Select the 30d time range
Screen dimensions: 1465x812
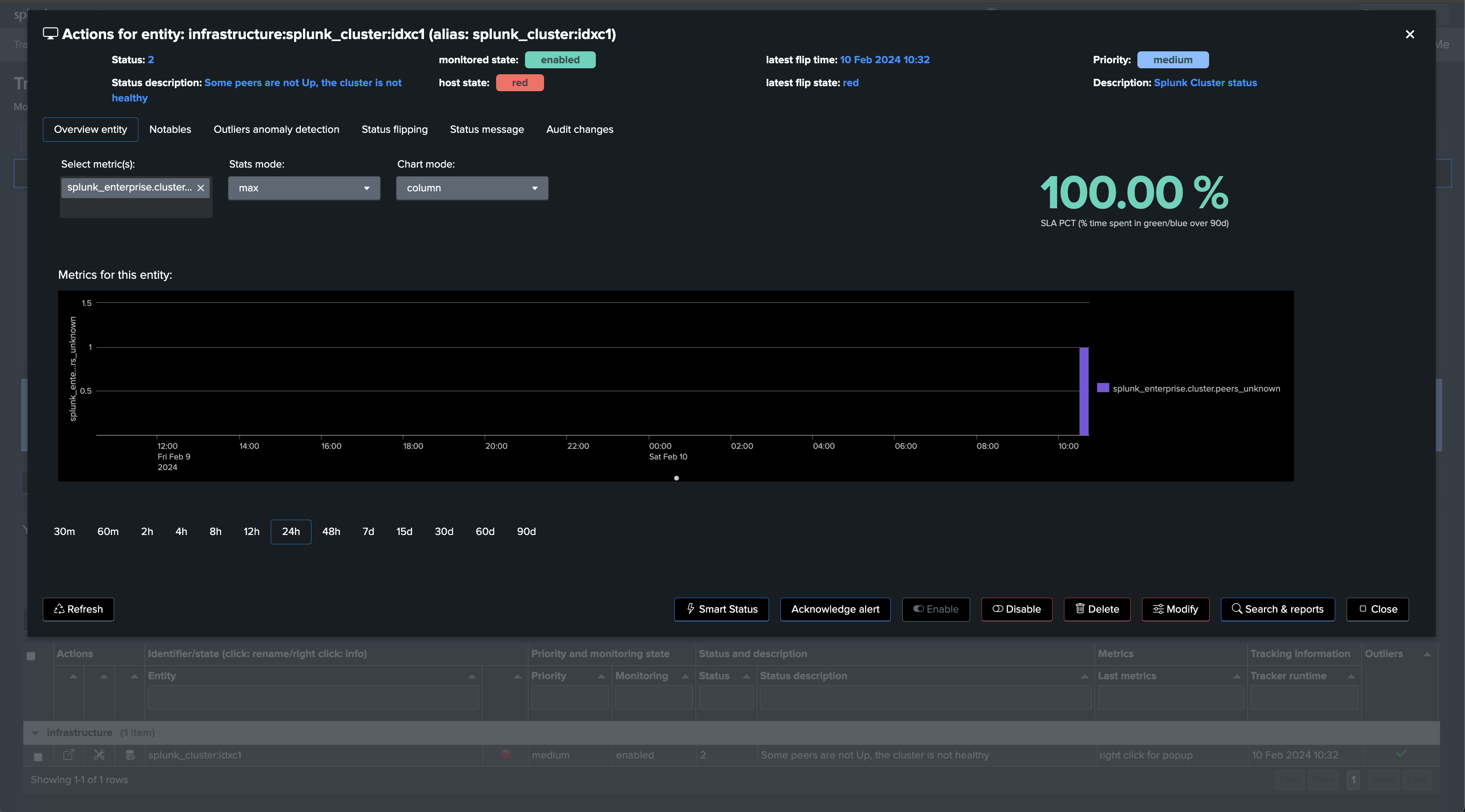pos(444,532)
